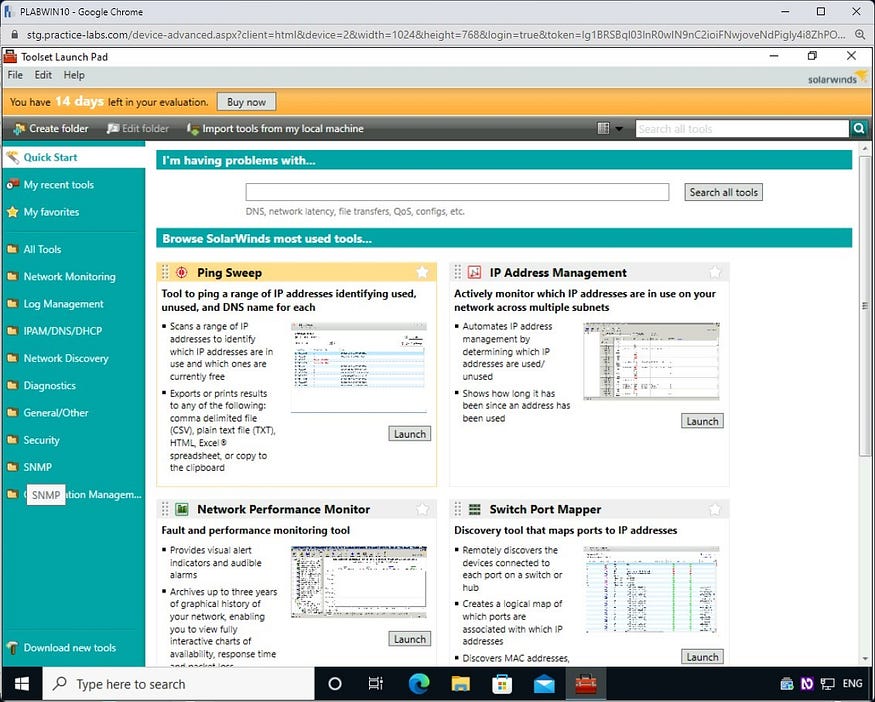Screen dimensions: 875x702
Task: Click the Search all tools button
Action: [723, 192]
